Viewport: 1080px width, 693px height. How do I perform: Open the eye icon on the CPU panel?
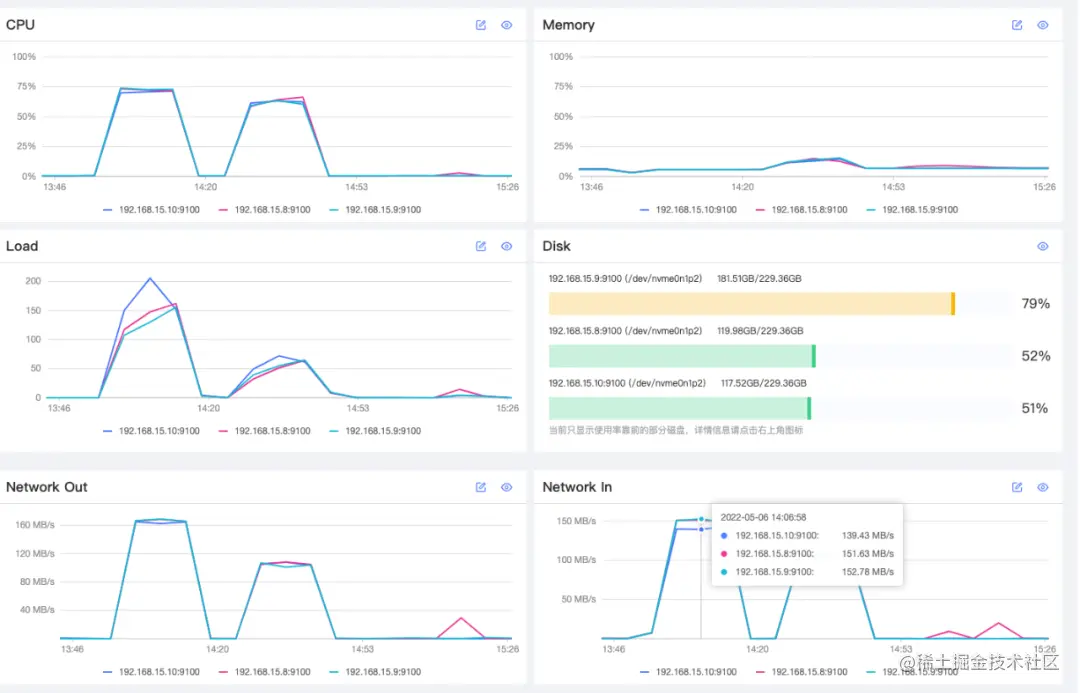[x=507, y=25]
